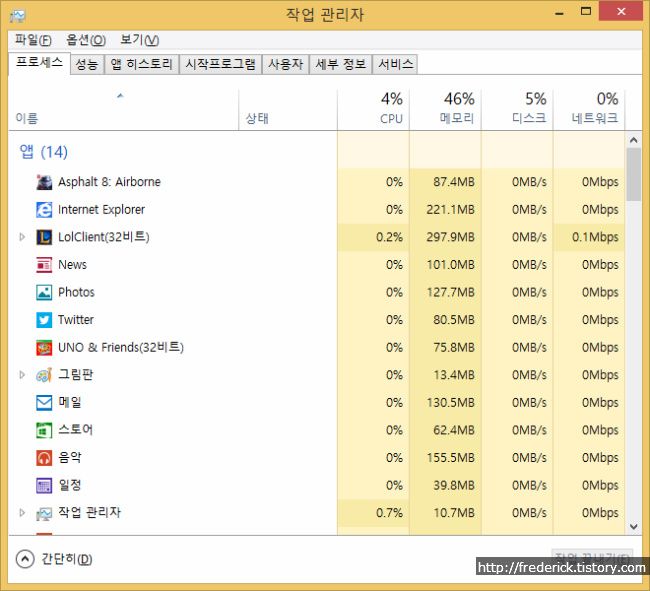Viewport: 650px width, 591px height.
Task: Click the LolClient app icon
Action: [44, 237]
